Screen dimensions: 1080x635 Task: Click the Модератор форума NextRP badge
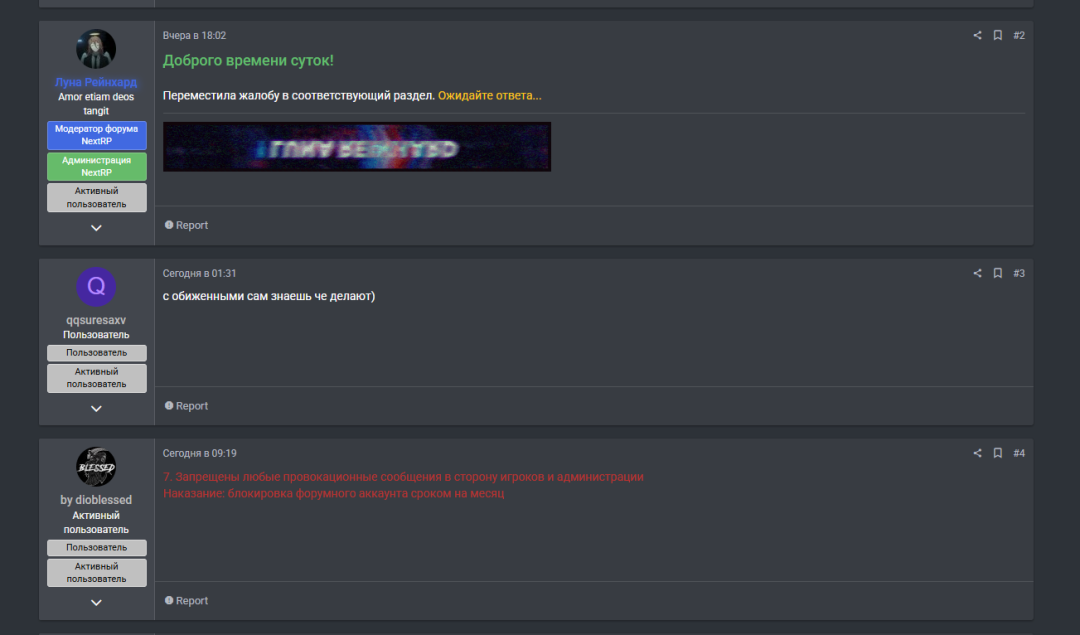coord(96,135)
